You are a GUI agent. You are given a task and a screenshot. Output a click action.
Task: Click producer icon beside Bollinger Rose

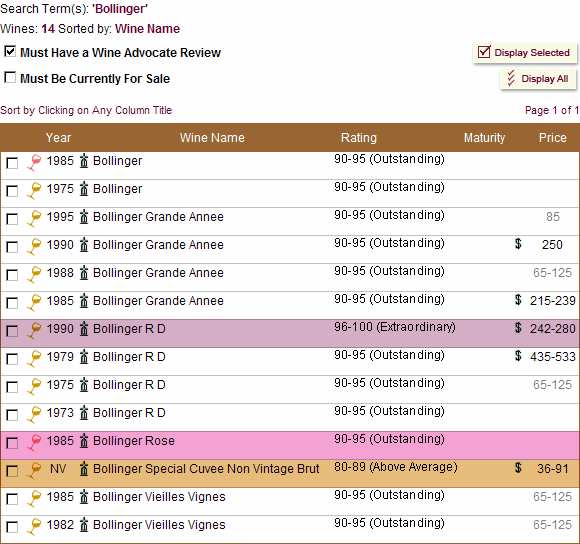coord(84,441)
